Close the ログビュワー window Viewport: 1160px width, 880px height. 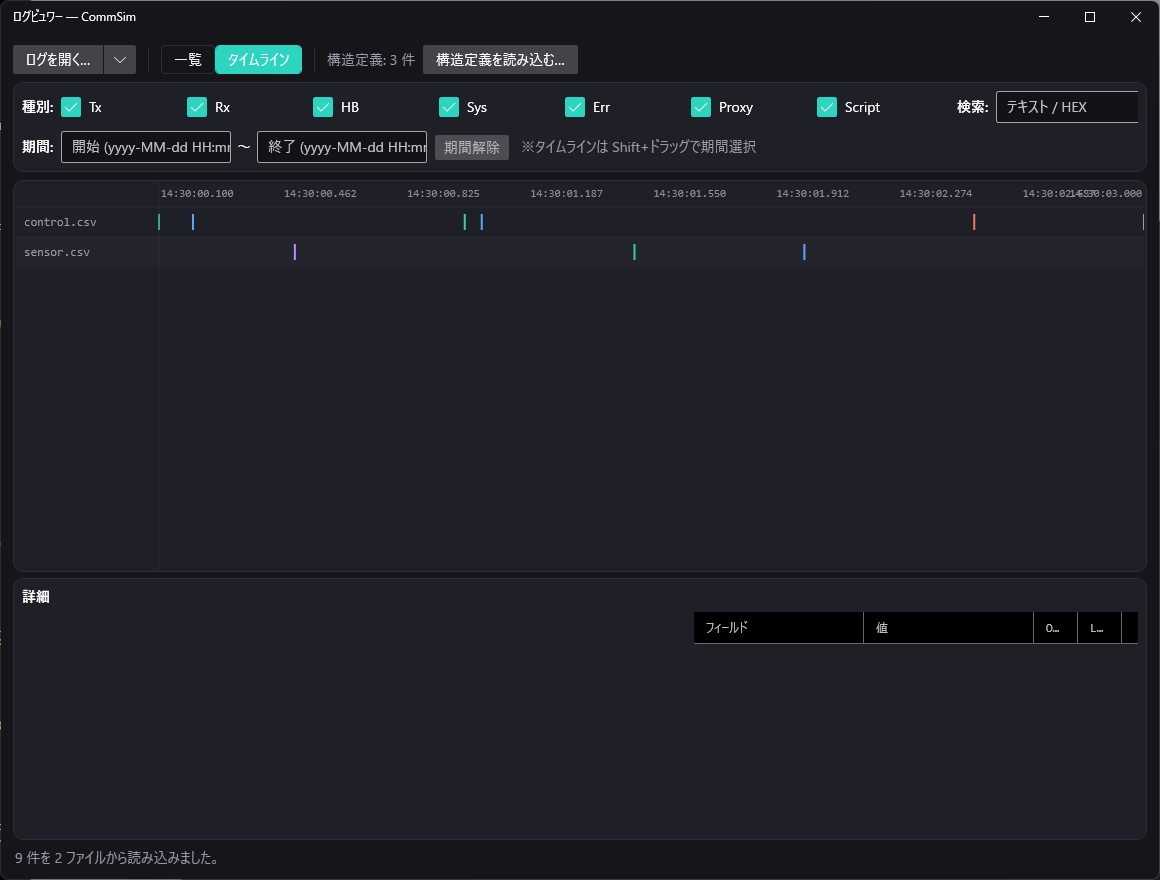click(1136, 17)
